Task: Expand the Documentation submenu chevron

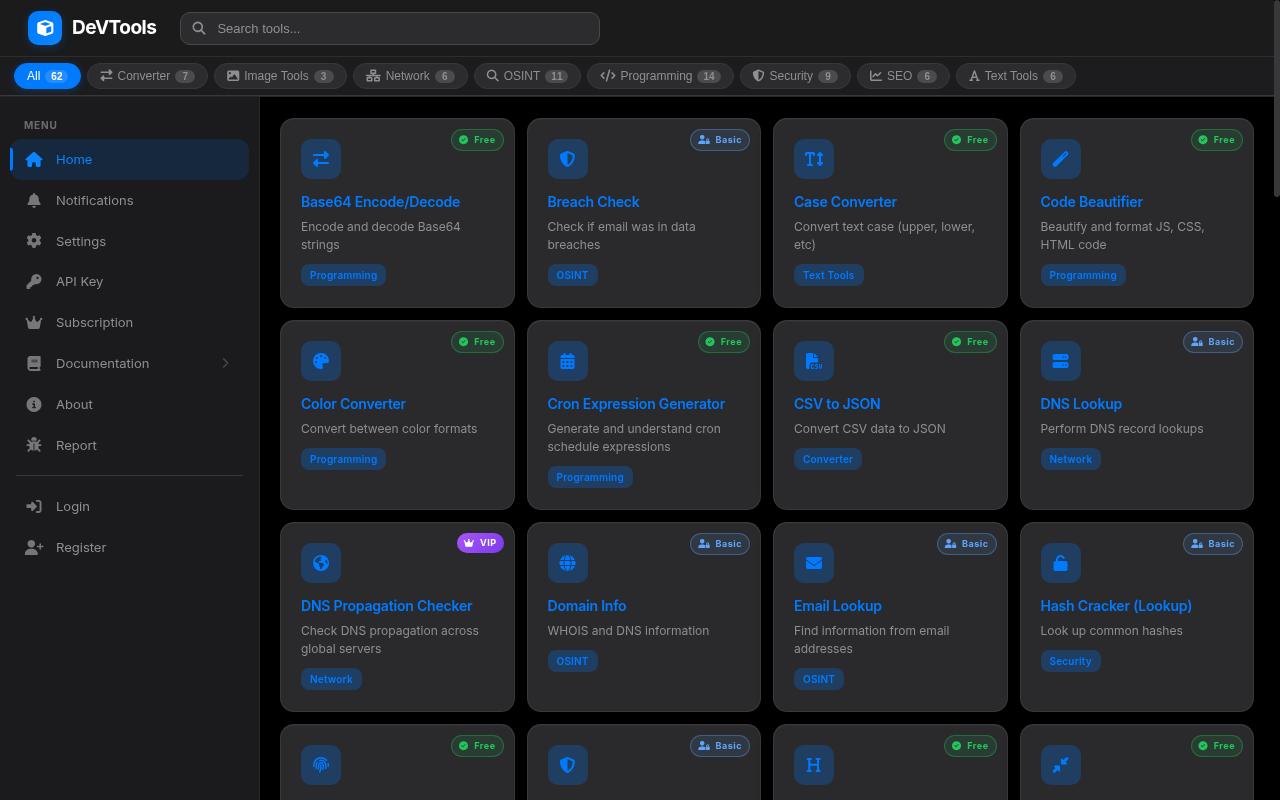Action: [x=225, y=363]
